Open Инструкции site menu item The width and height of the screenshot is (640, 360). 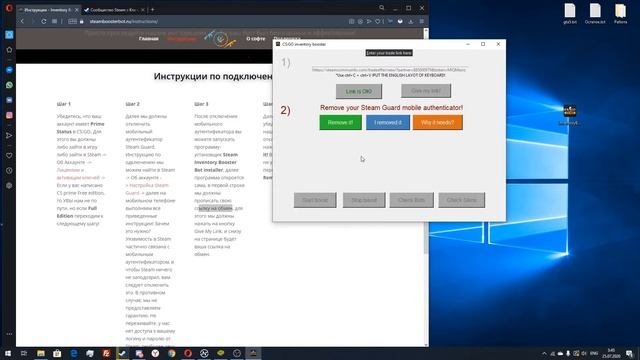182,39
